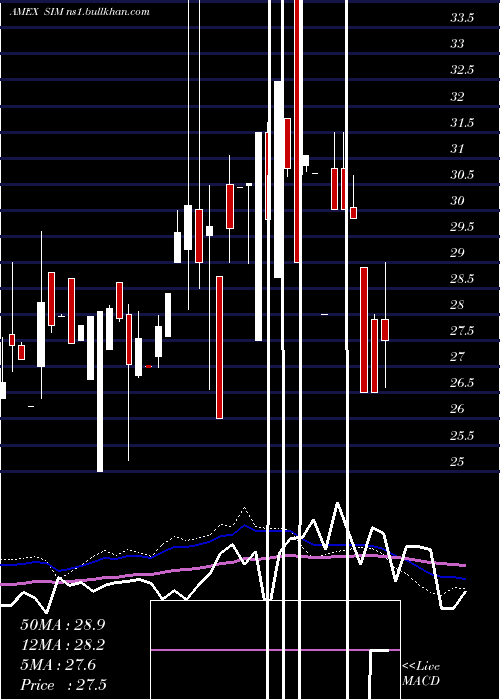Click the 28 price axis label
Screen dimensions: 500x700
click(457, 305)
